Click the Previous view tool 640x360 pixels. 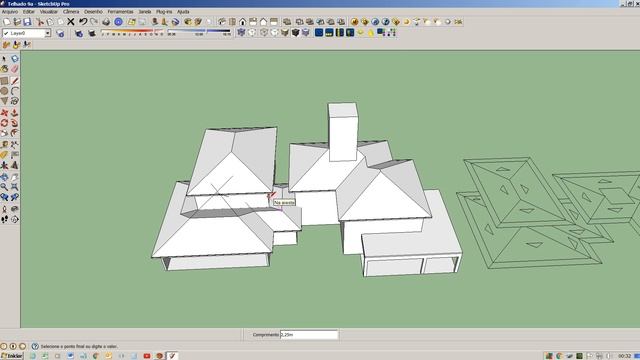pyautogui.click(x=4, y=197)
